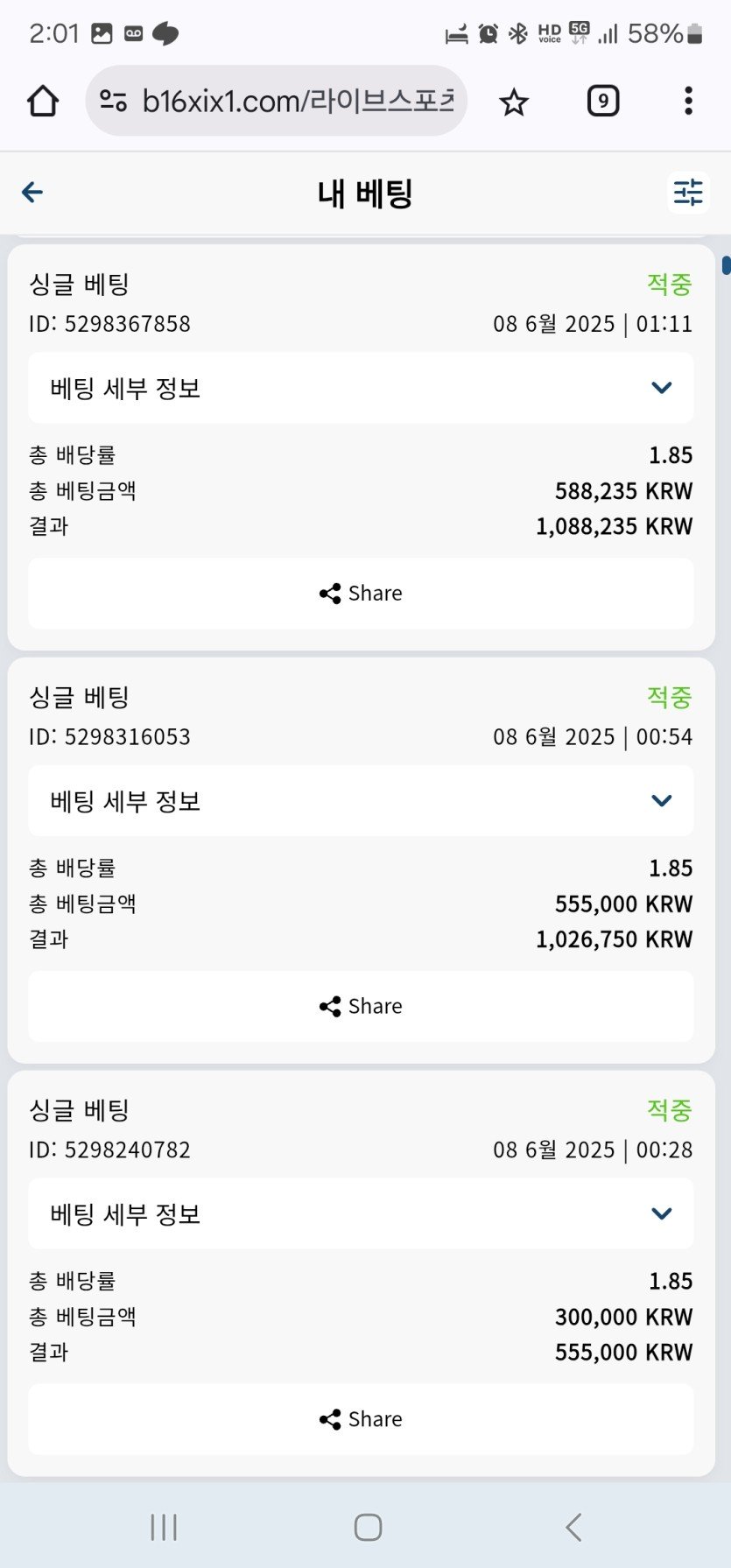
Task: Tap the 내 베팅 page title
Action: click(365, 193)
